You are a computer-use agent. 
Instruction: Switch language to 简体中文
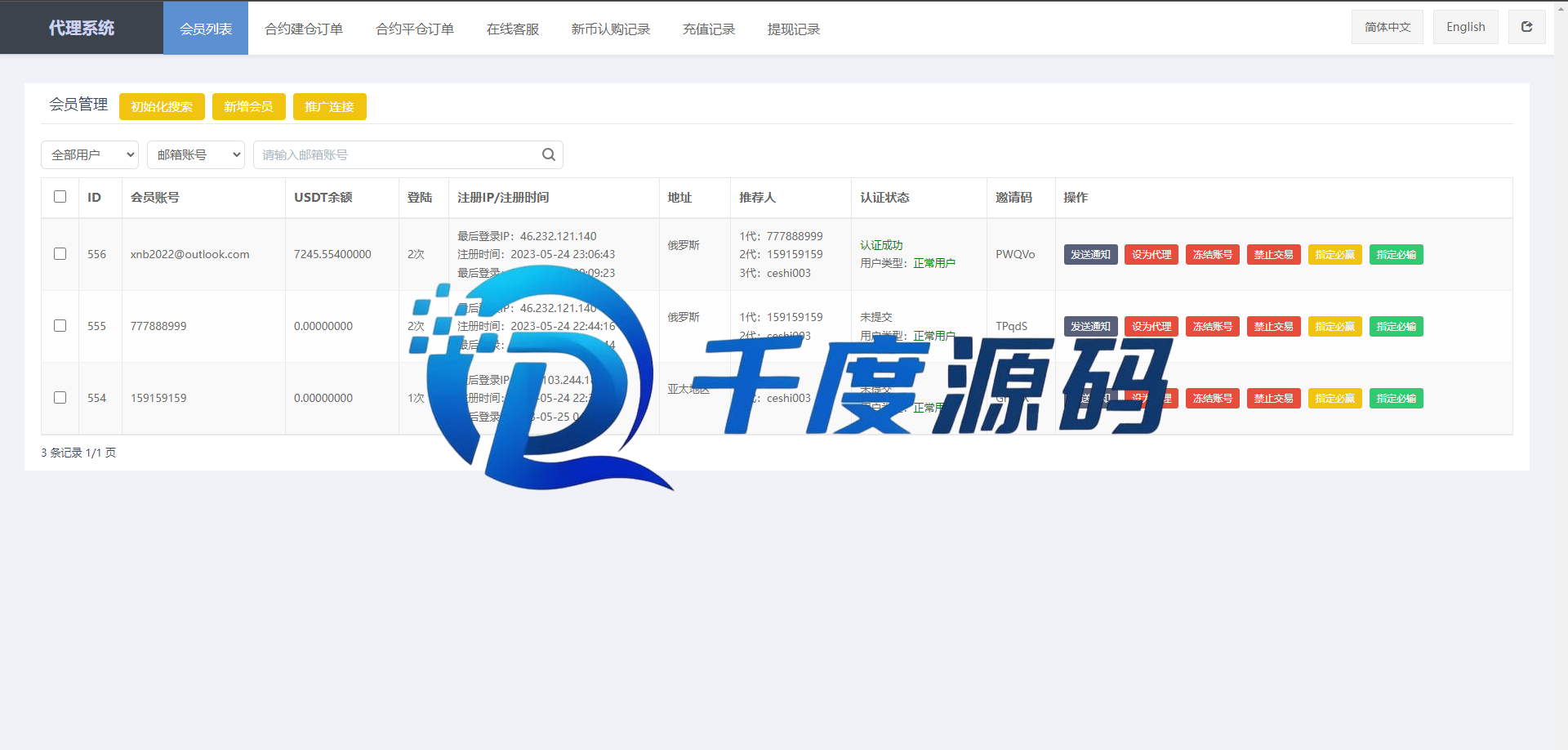tap(1388, 27)
